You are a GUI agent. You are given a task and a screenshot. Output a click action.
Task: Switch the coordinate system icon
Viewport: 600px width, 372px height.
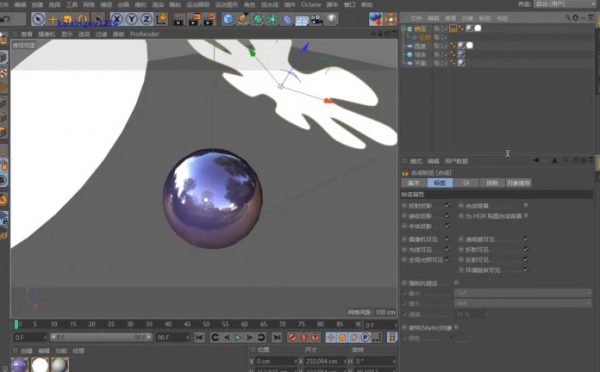click(162, 19)
